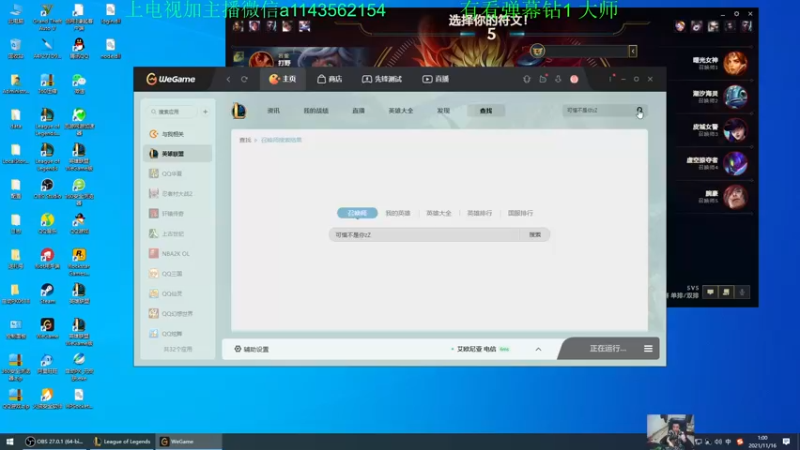The height and width of the screenshot is (450, 800).
Task: Open the 资讯 tab
Action: point(273,110)
